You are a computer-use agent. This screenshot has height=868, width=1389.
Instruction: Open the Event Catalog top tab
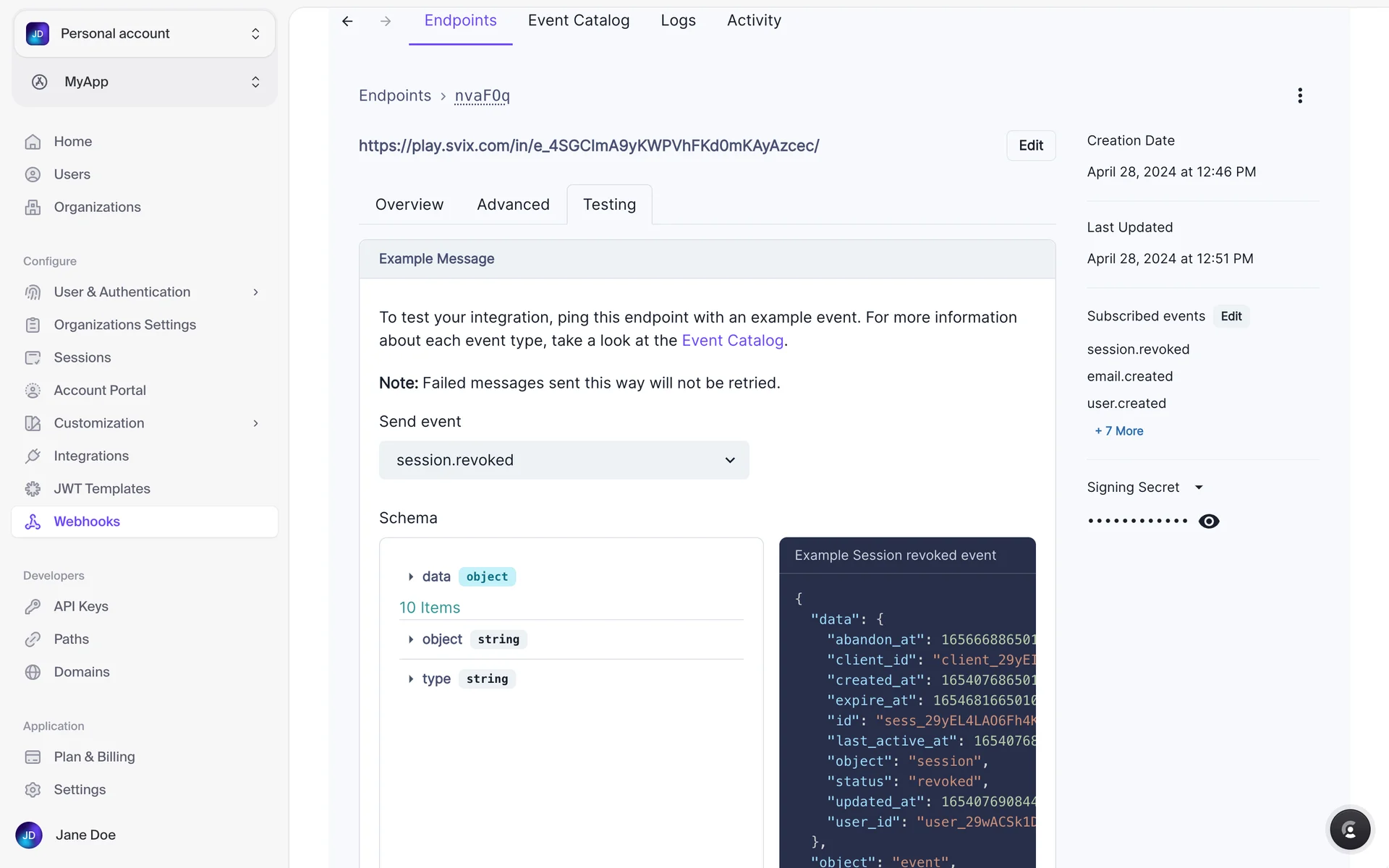tap(578, 20)
